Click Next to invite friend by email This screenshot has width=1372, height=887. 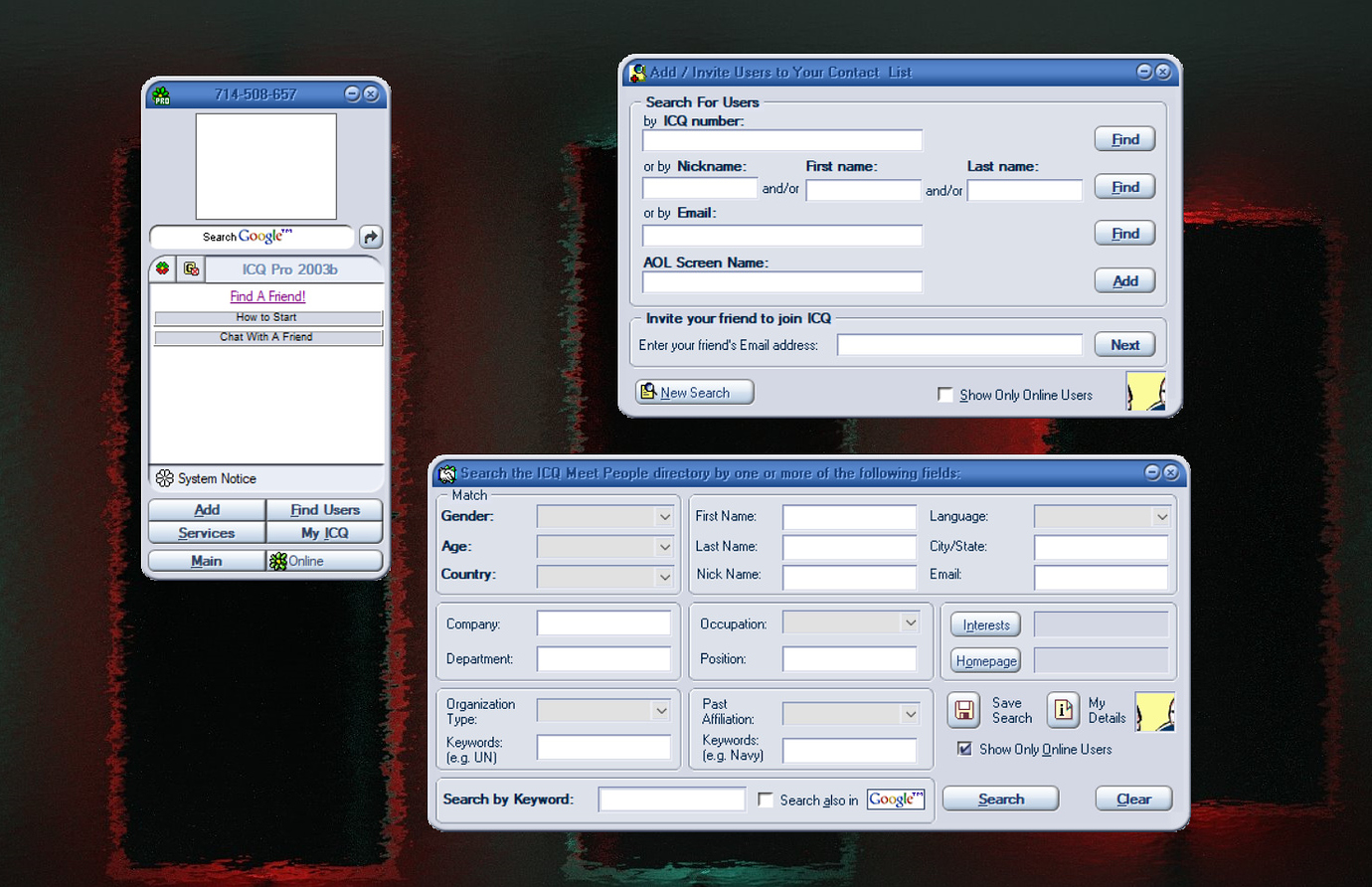[1124, 345]
